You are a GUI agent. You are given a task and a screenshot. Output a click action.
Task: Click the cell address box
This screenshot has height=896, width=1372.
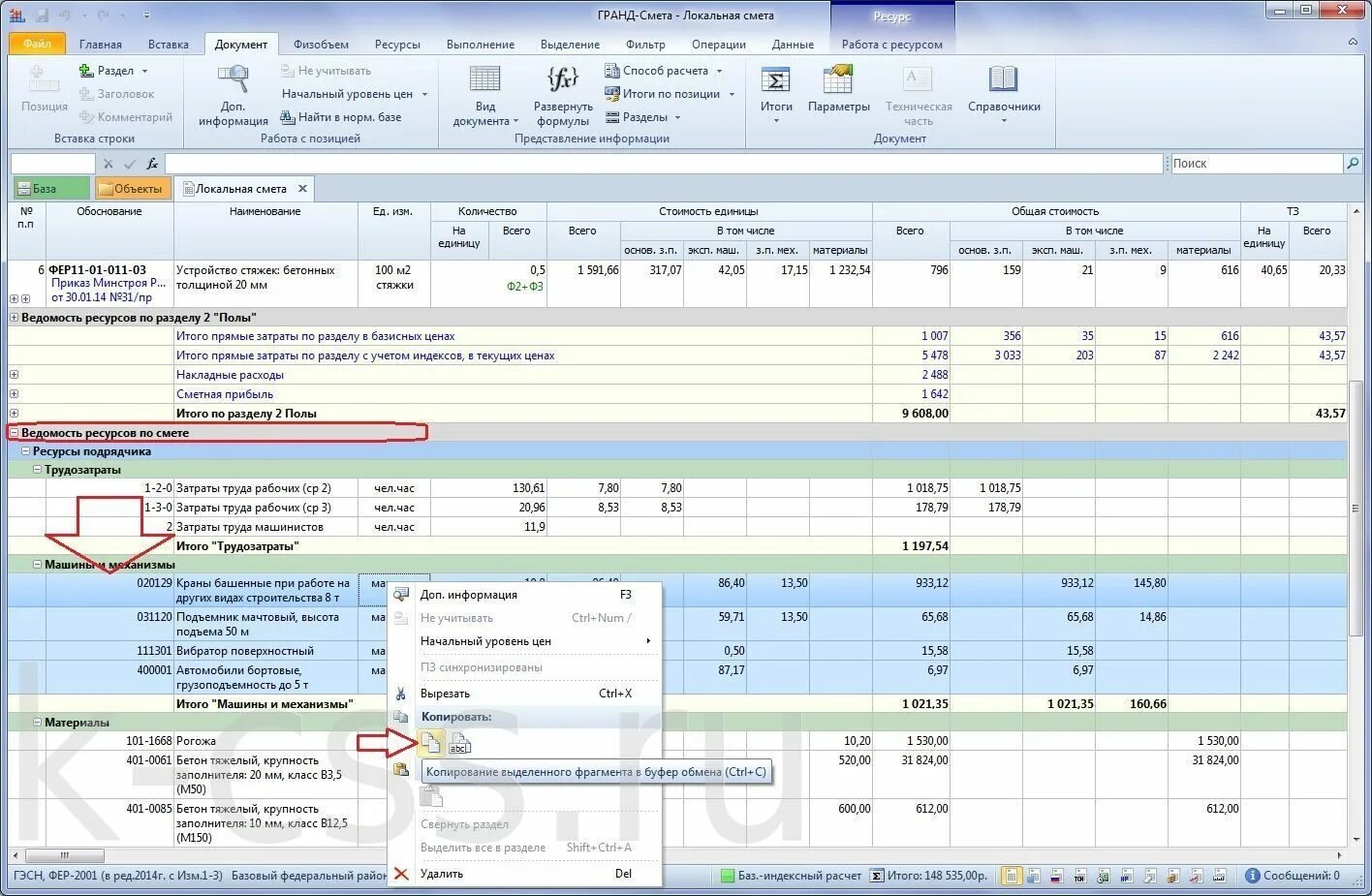tap(51, 164)
